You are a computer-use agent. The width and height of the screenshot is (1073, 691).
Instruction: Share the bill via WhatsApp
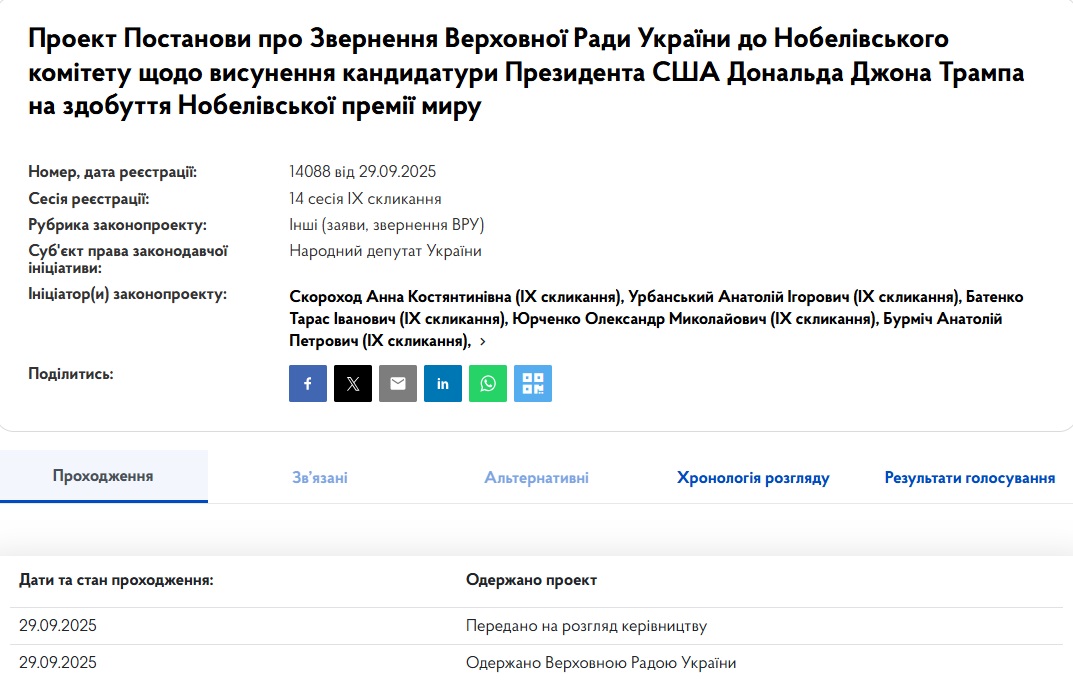pos(488,383)
